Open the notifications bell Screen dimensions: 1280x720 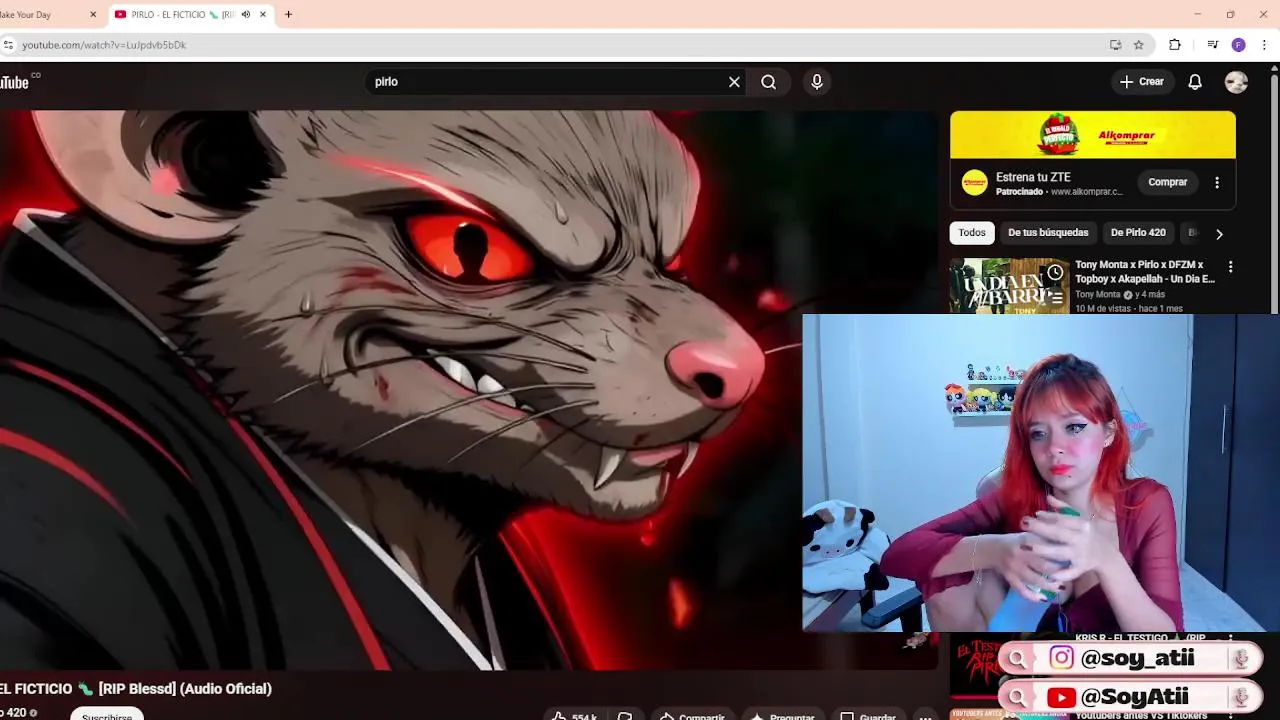[1195, 82]
